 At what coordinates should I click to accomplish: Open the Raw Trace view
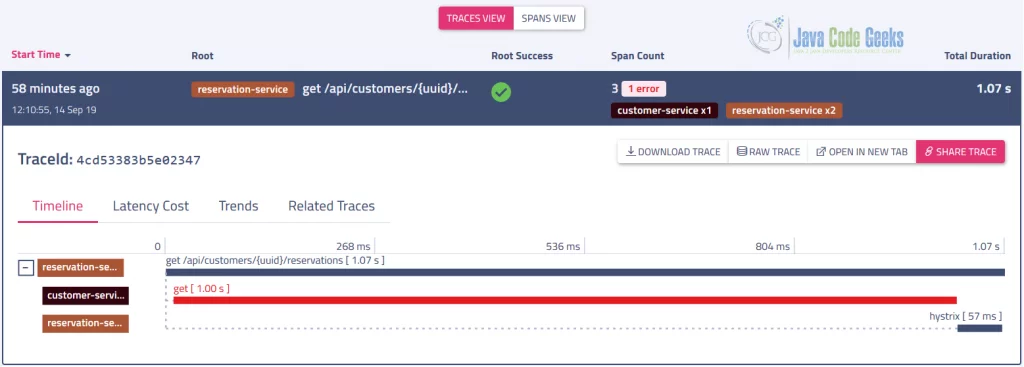click(768, 152)
